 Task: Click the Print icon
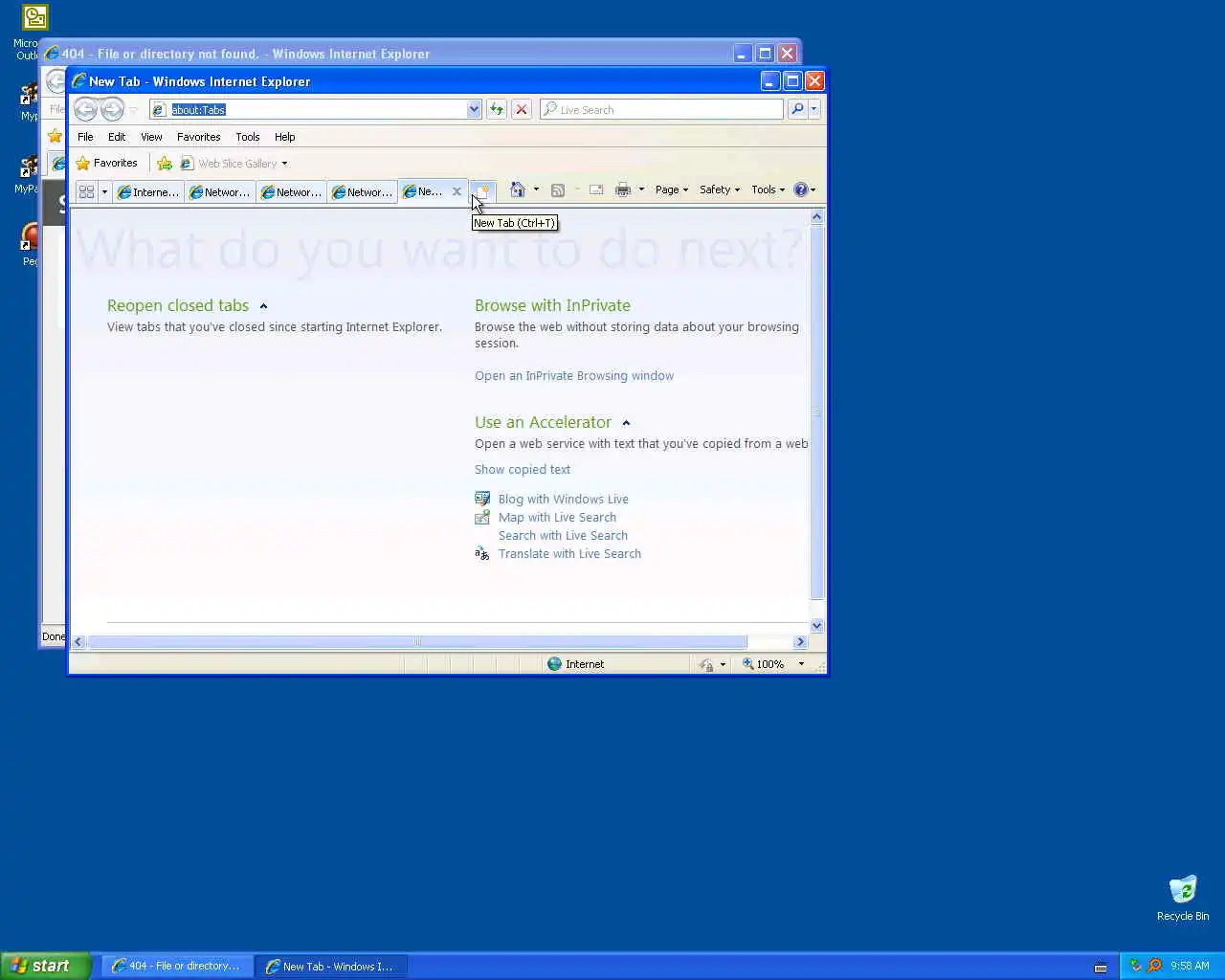click(623, 189)
